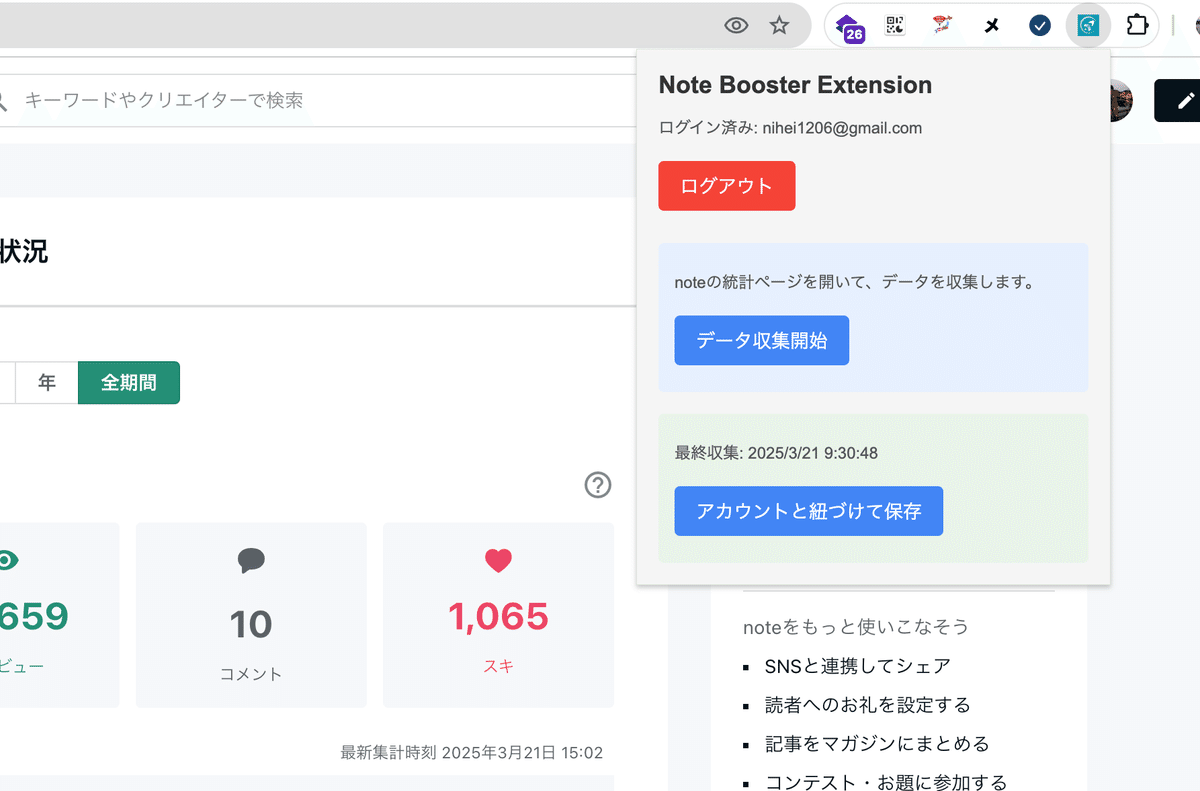Open the question mark help icon

597,485
